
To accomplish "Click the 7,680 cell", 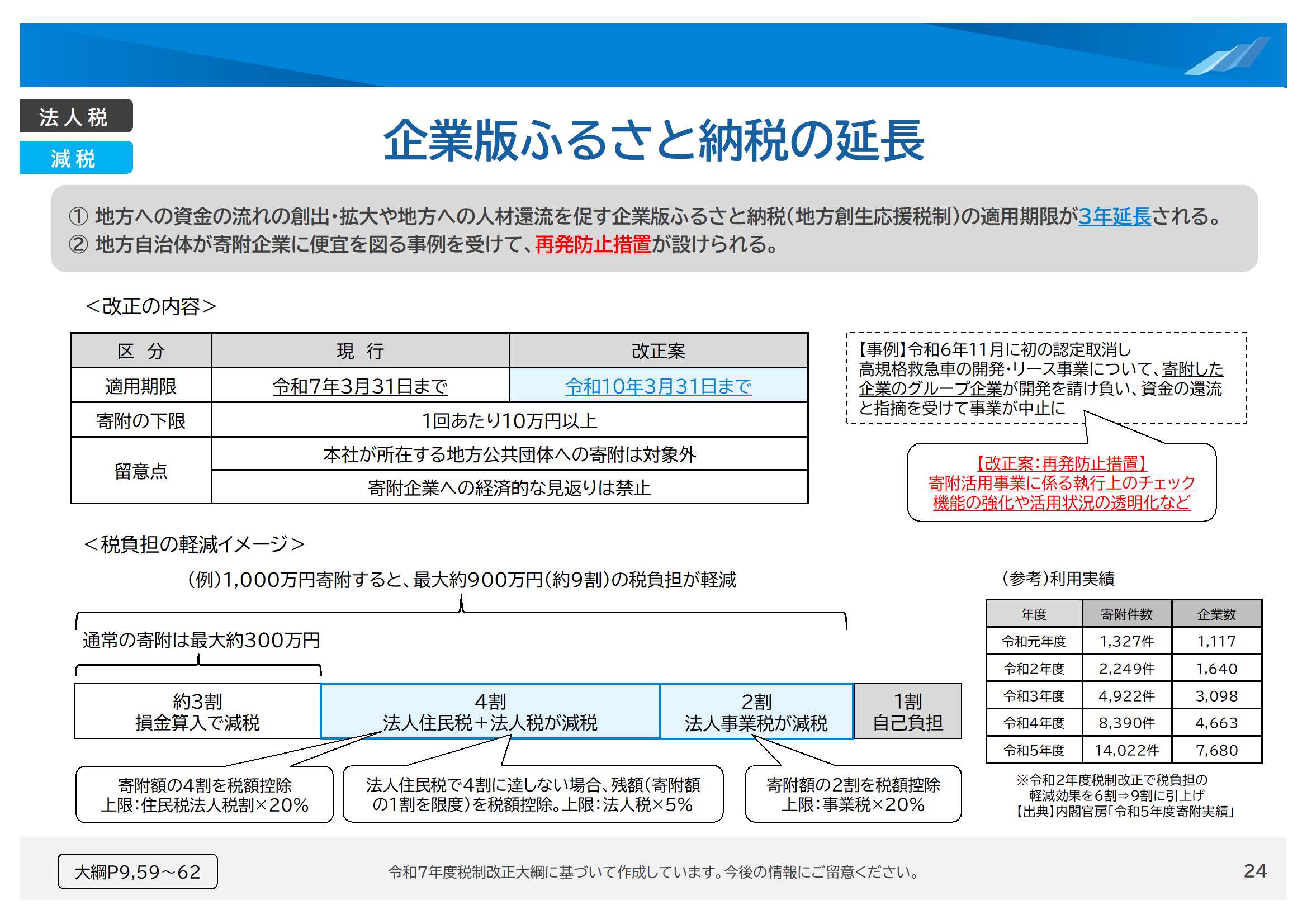I will click(x=1216, y=750).
